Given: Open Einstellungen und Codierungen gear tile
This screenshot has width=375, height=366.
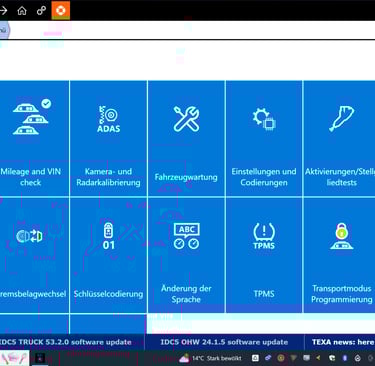Looking at the screenshot, I should click(x=264, y=138).
